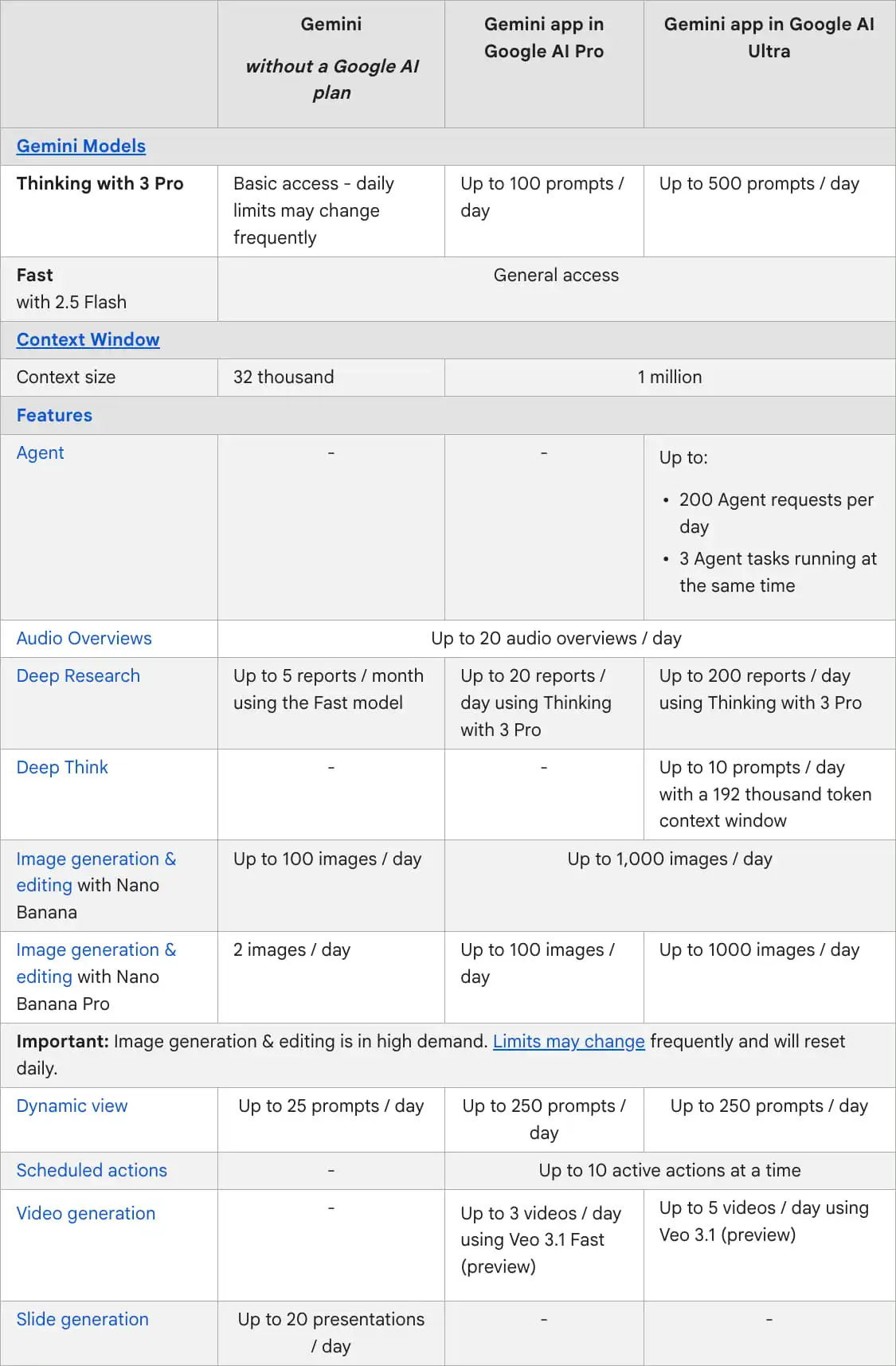This screenshot has height=1366, width=896.
Task: Click the Features section heading
Action: coord(54,415)
